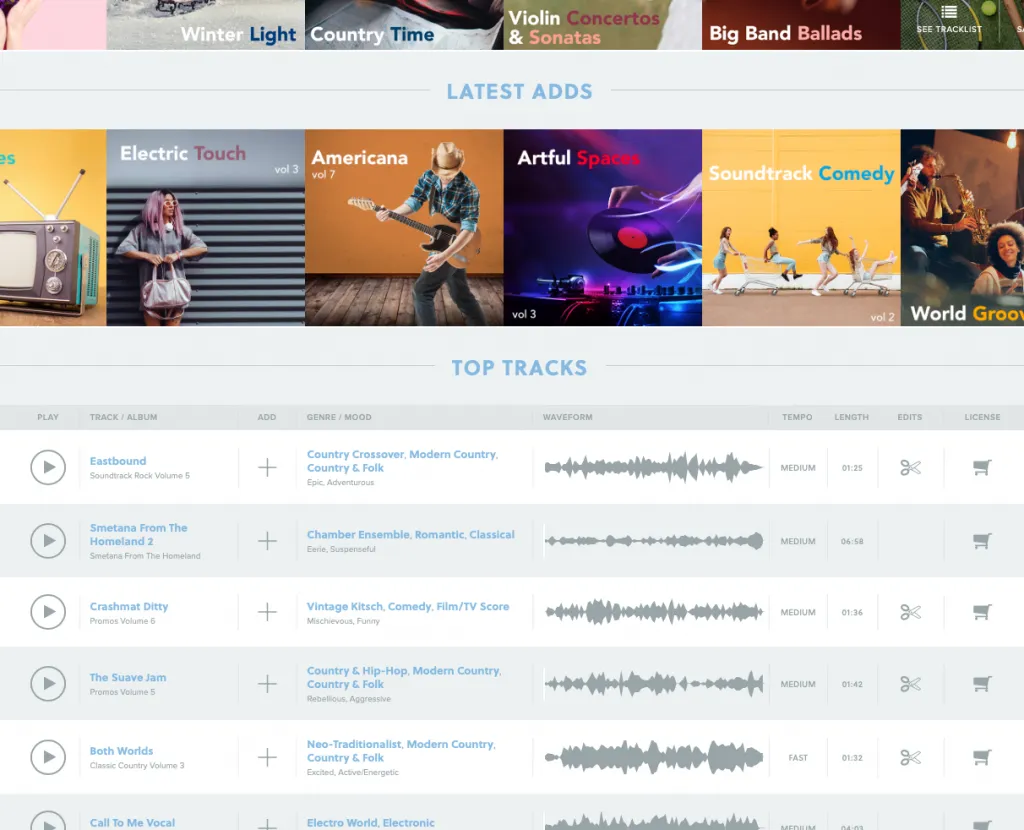License Both Worlds via the cart icon
The image size is (1024, 830).
tap(982, 757)
